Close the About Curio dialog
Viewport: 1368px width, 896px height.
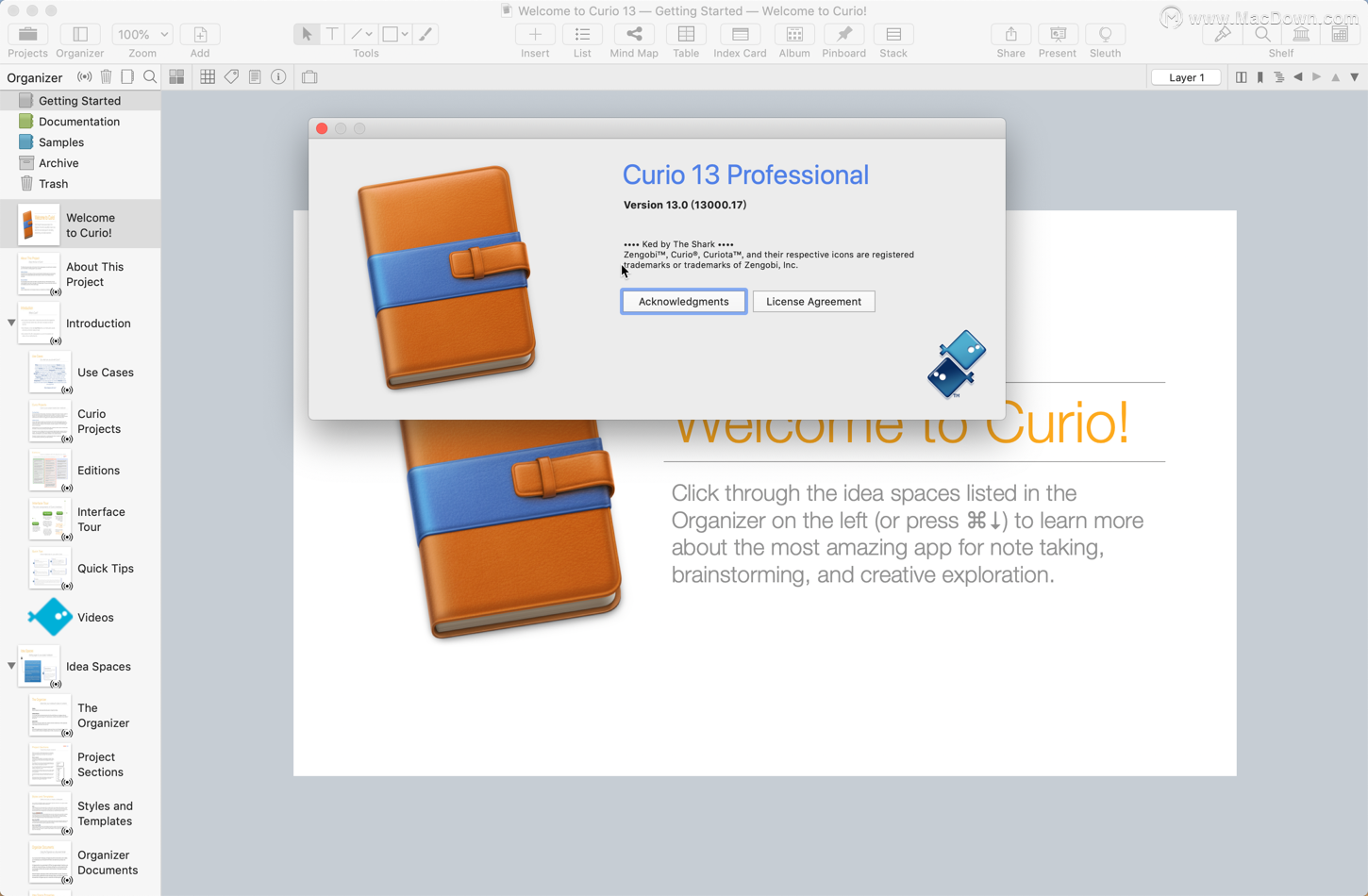click(322, 128)
